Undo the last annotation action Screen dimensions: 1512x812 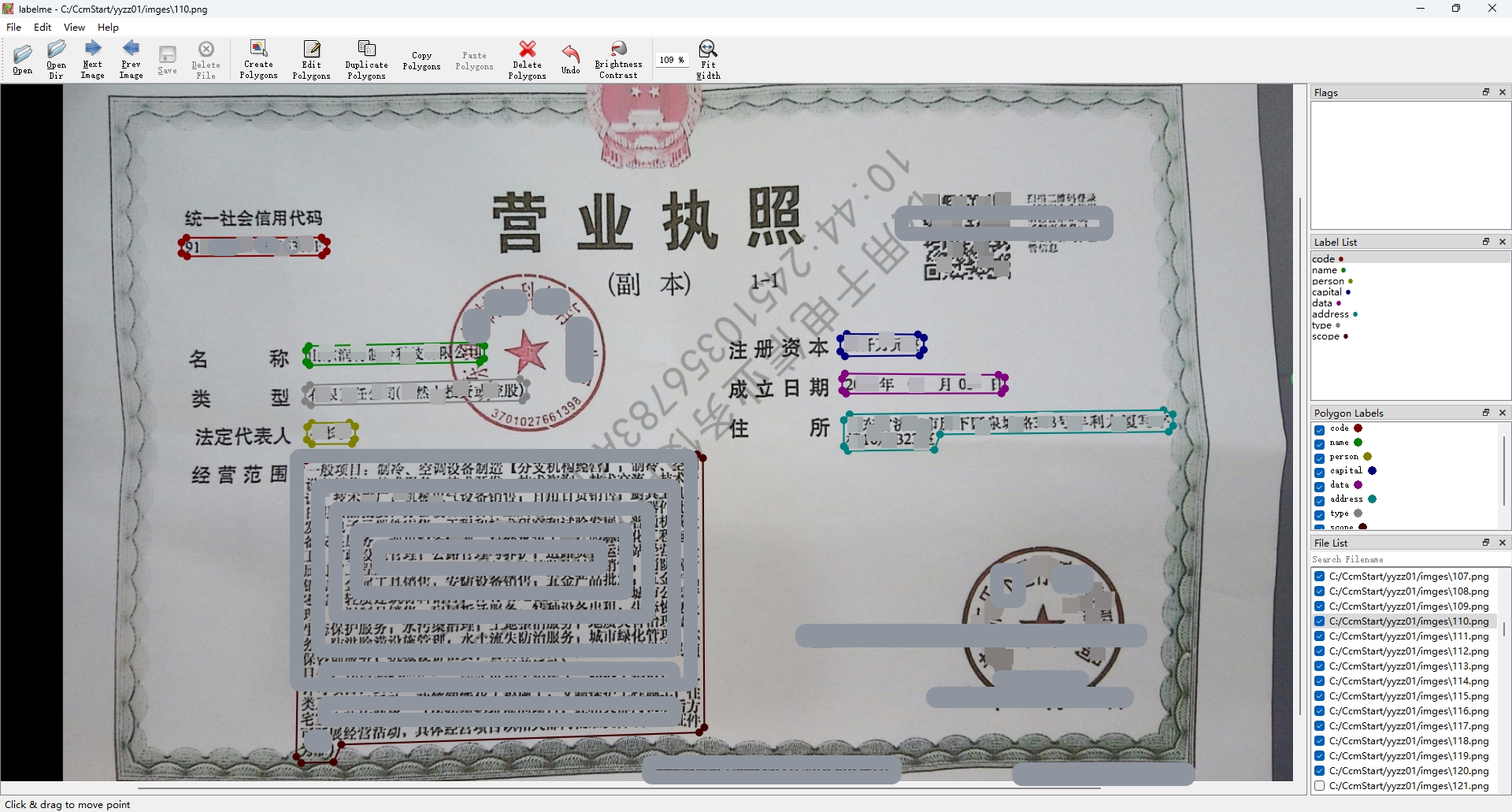coord(570,59)
